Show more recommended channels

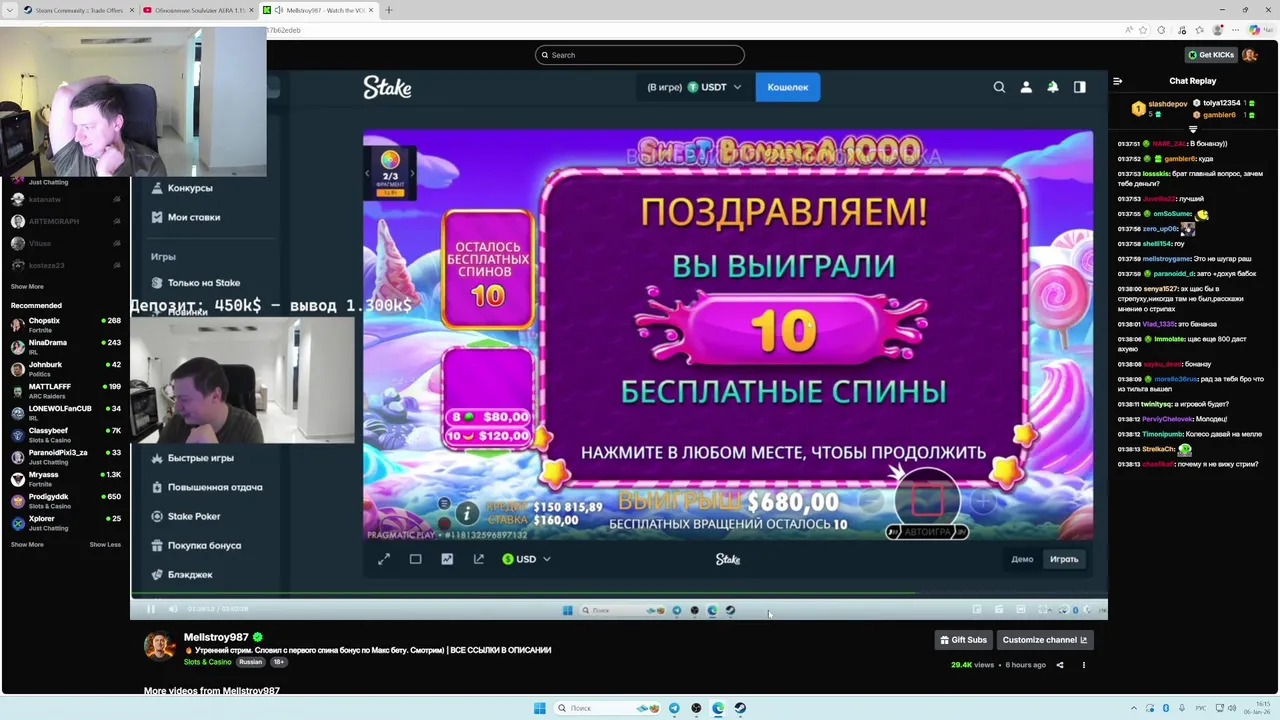pyautogui.click(x=27, y=545)
